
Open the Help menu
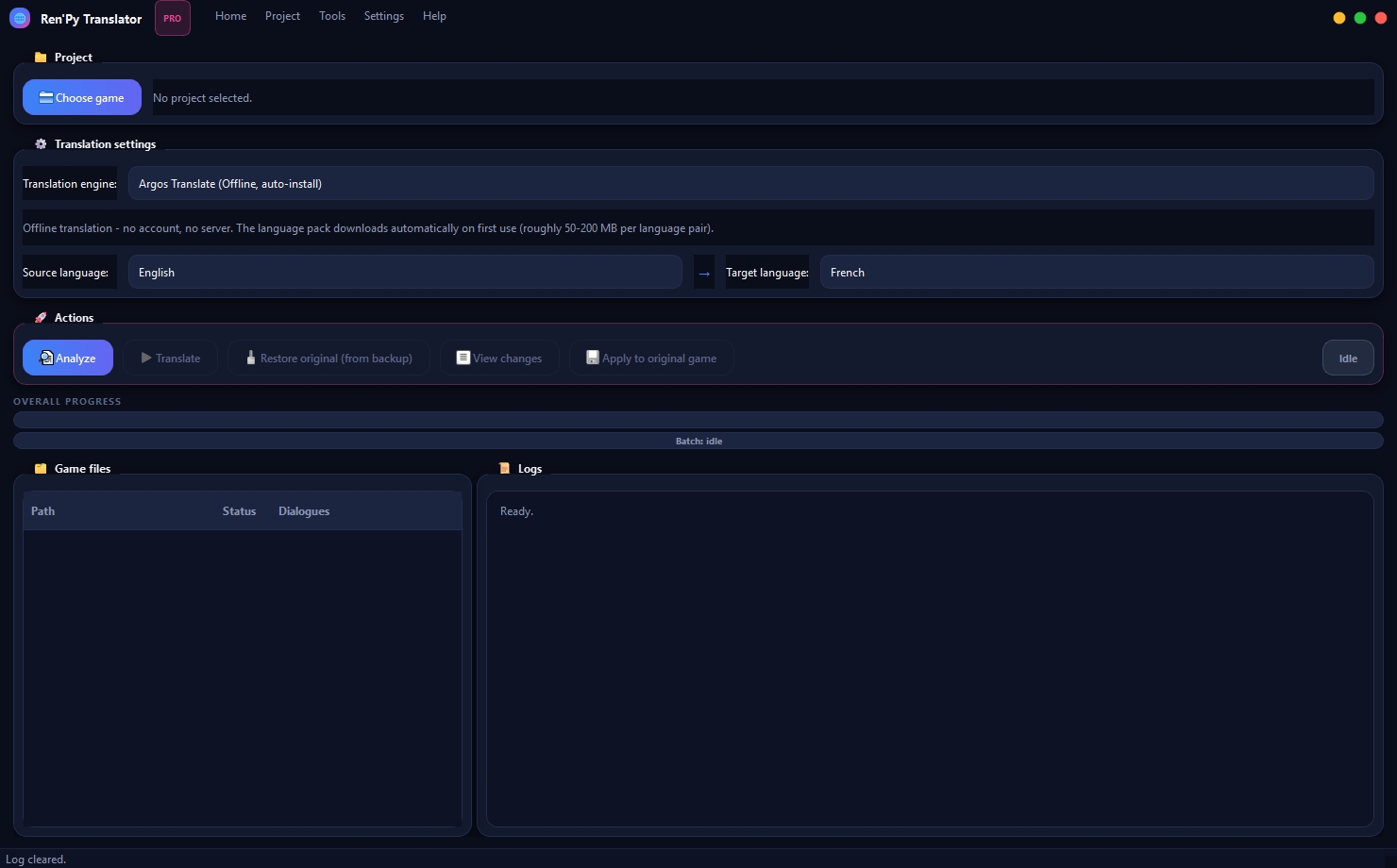434,16
